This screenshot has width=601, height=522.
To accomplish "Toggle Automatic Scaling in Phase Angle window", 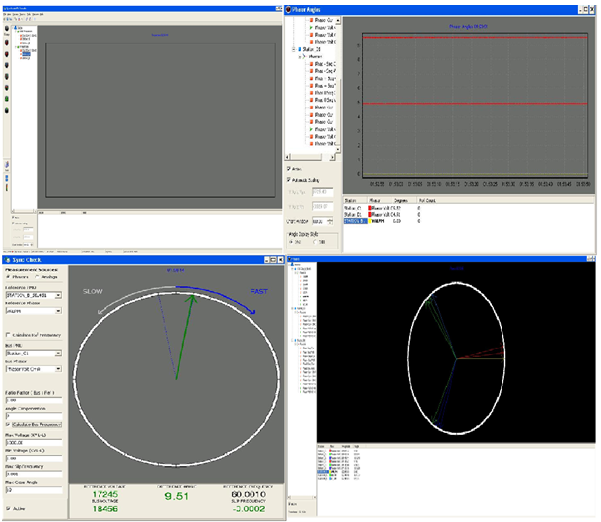I will [x=290, y=180].
